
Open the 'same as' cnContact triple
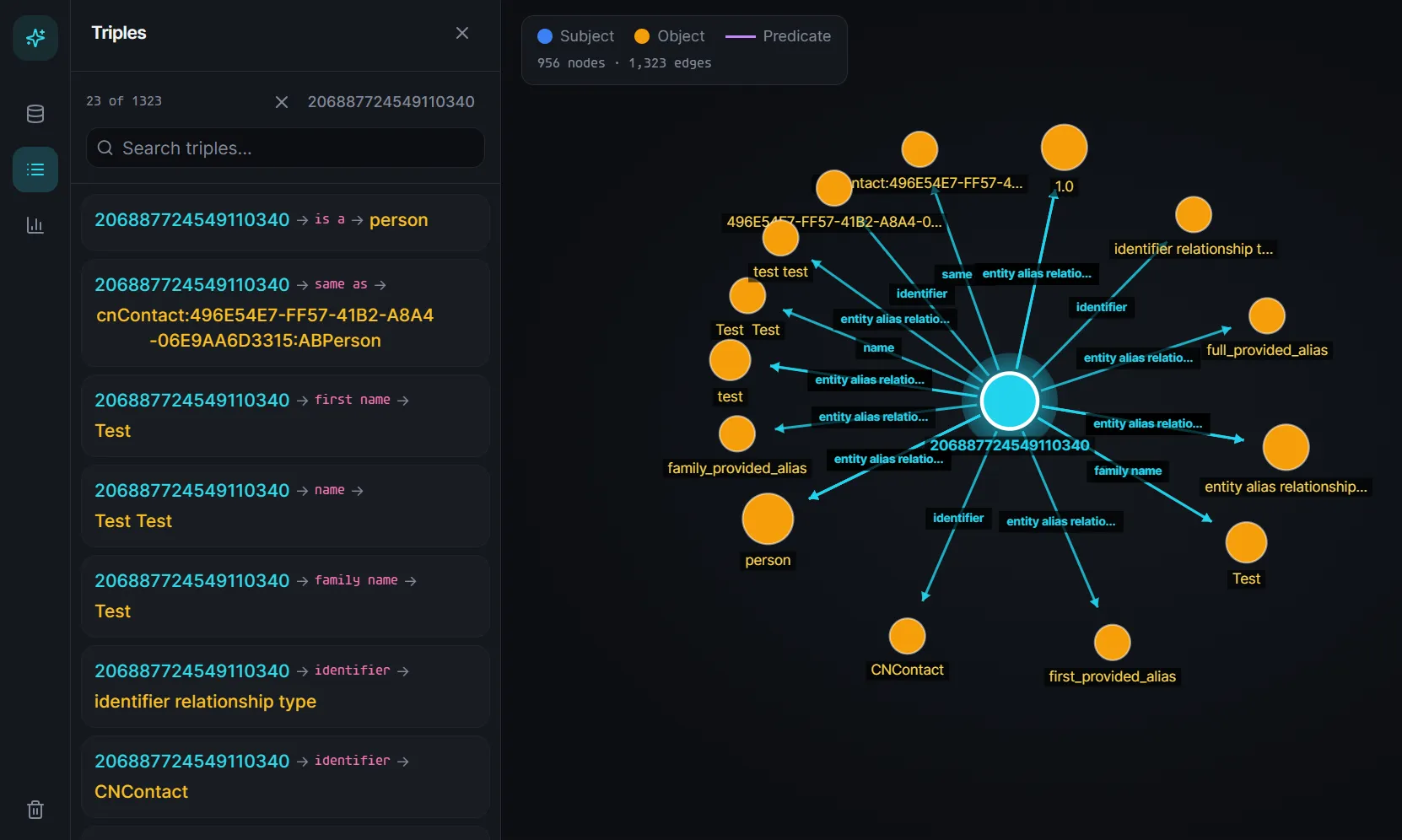[x=285, y=313]
